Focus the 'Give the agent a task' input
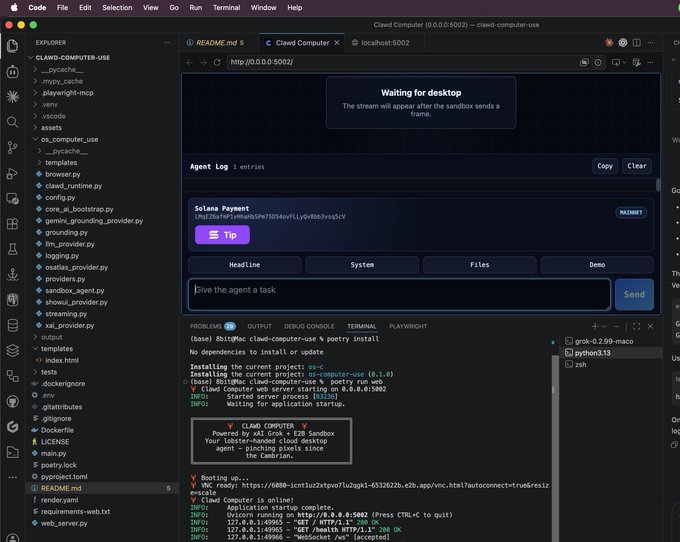The image size is (680, 542). [x=399, y=294]
